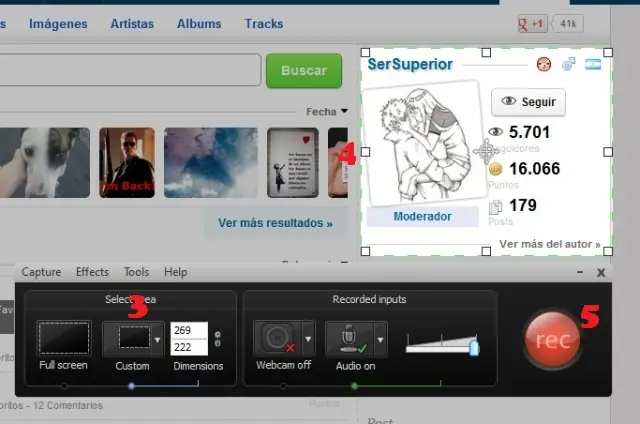Toggle the webcam recording input
640x424 pixels.
278,338
